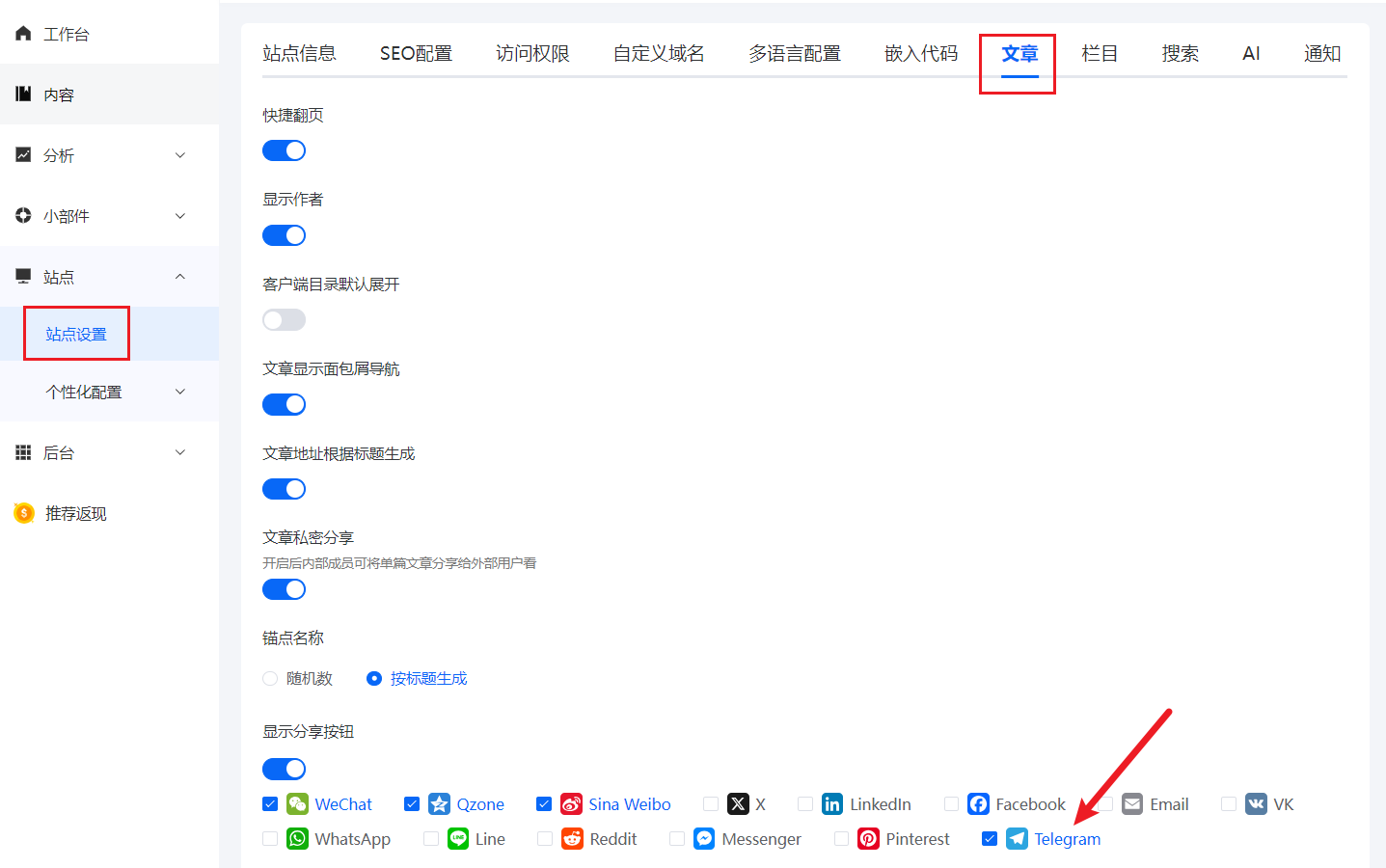Collapse the 站点 menu chevron
This screenshot has height=868, width=1386.
(x=180, y=276)
